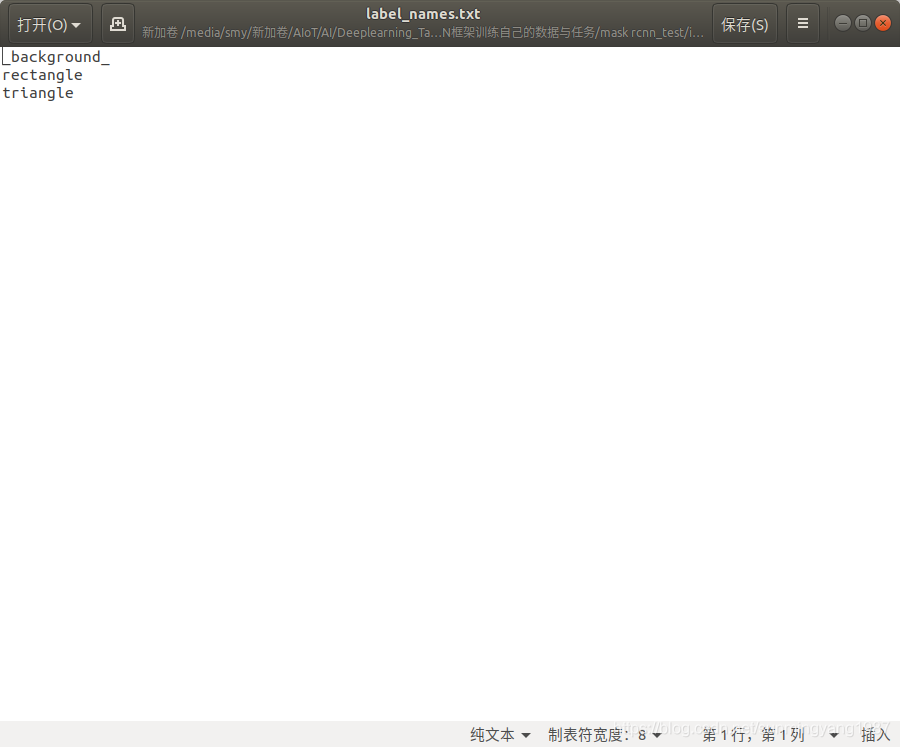Maximize the gedit window
The height and width of the screenshot is (747, 900).
pyautogui.click(x=863, y=23)
